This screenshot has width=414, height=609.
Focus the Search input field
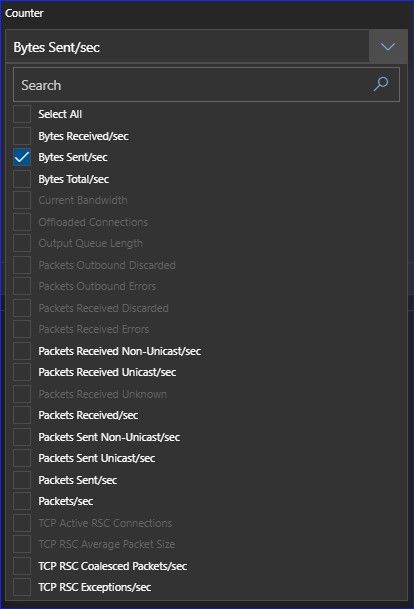click(206, 85)
